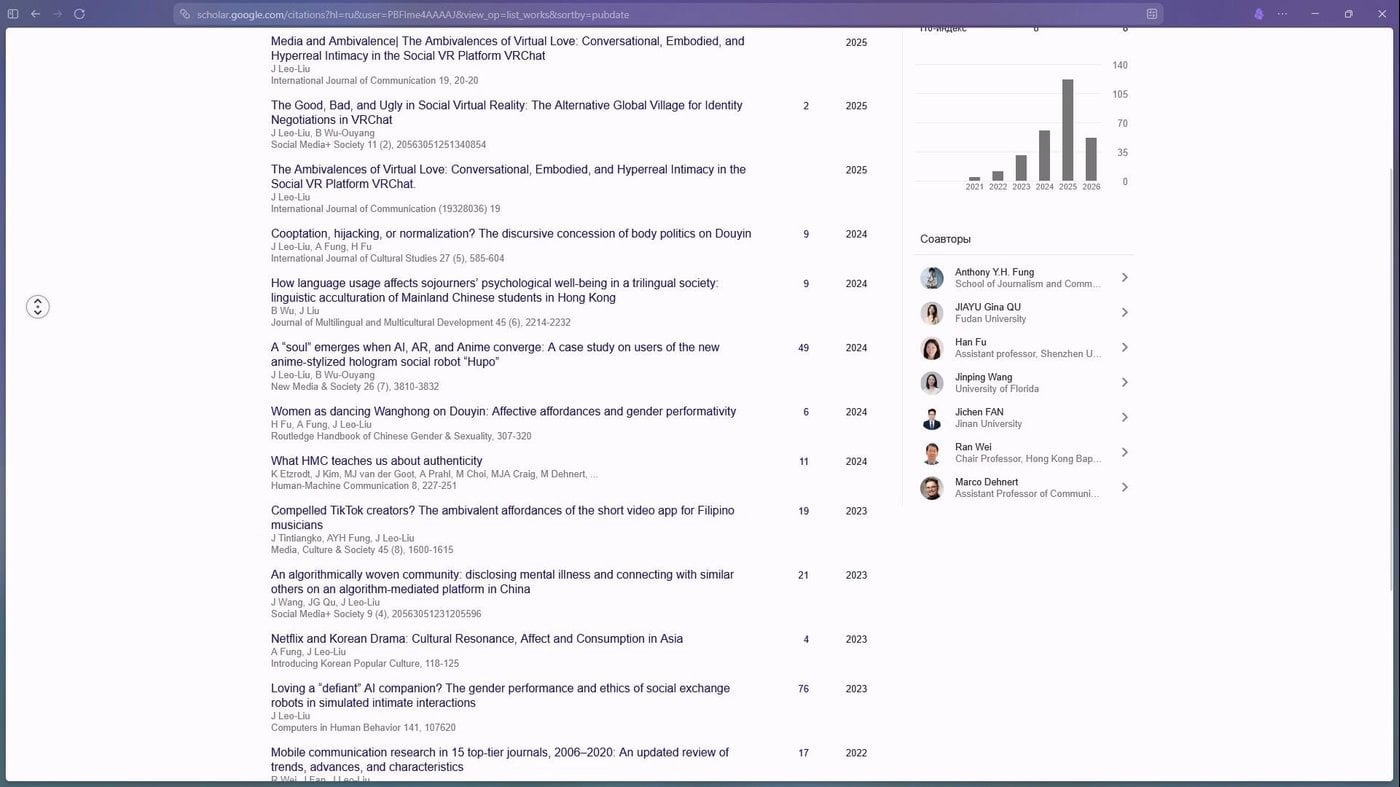Screen dimensions: 1400x787
Task: Expand the Marco Dehnert coauthor chevron
Action: 1125,488
